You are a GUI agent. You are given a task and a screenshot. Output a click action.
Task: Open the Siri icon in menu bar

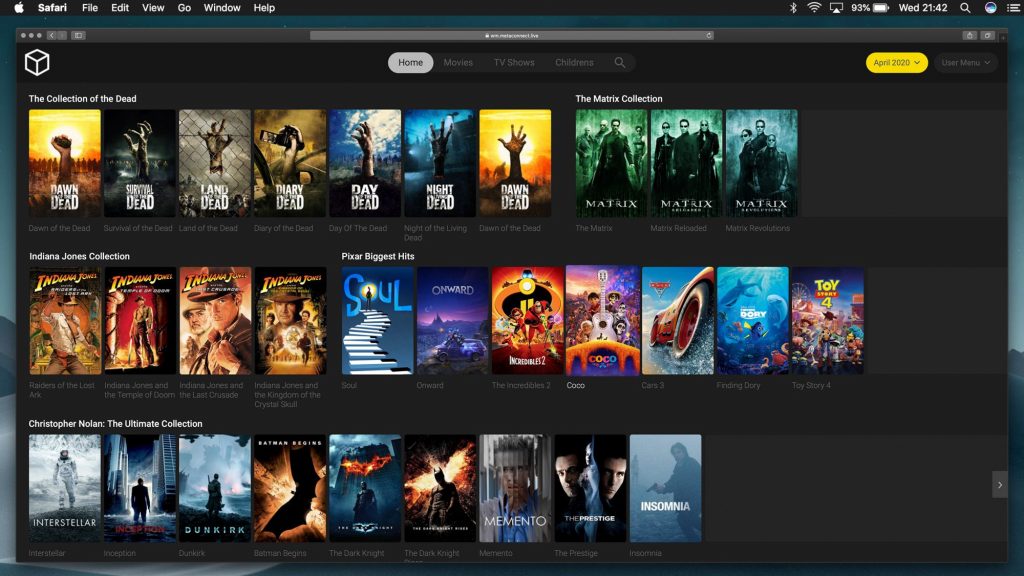[990, 8]
